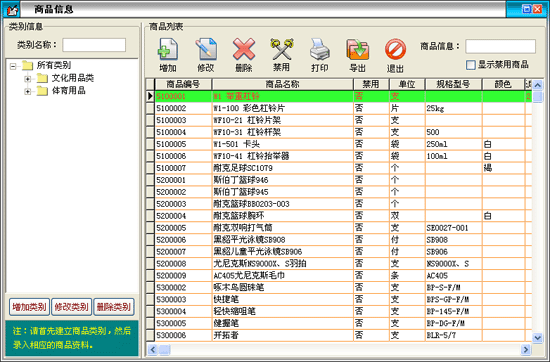The height and width of the screenshot is (362, 550).
Task: Collapse the 所有类别 tree node
Action: click(x=13, y=66)
